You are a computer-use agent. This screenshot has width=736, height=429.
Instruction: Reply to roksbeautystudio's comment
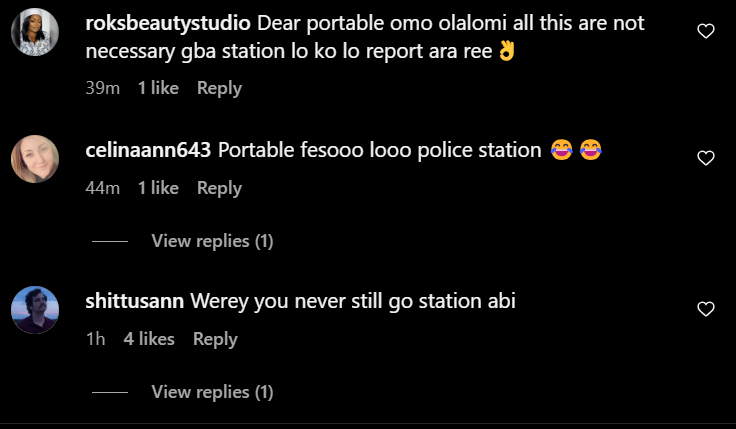tap(219, 88)
